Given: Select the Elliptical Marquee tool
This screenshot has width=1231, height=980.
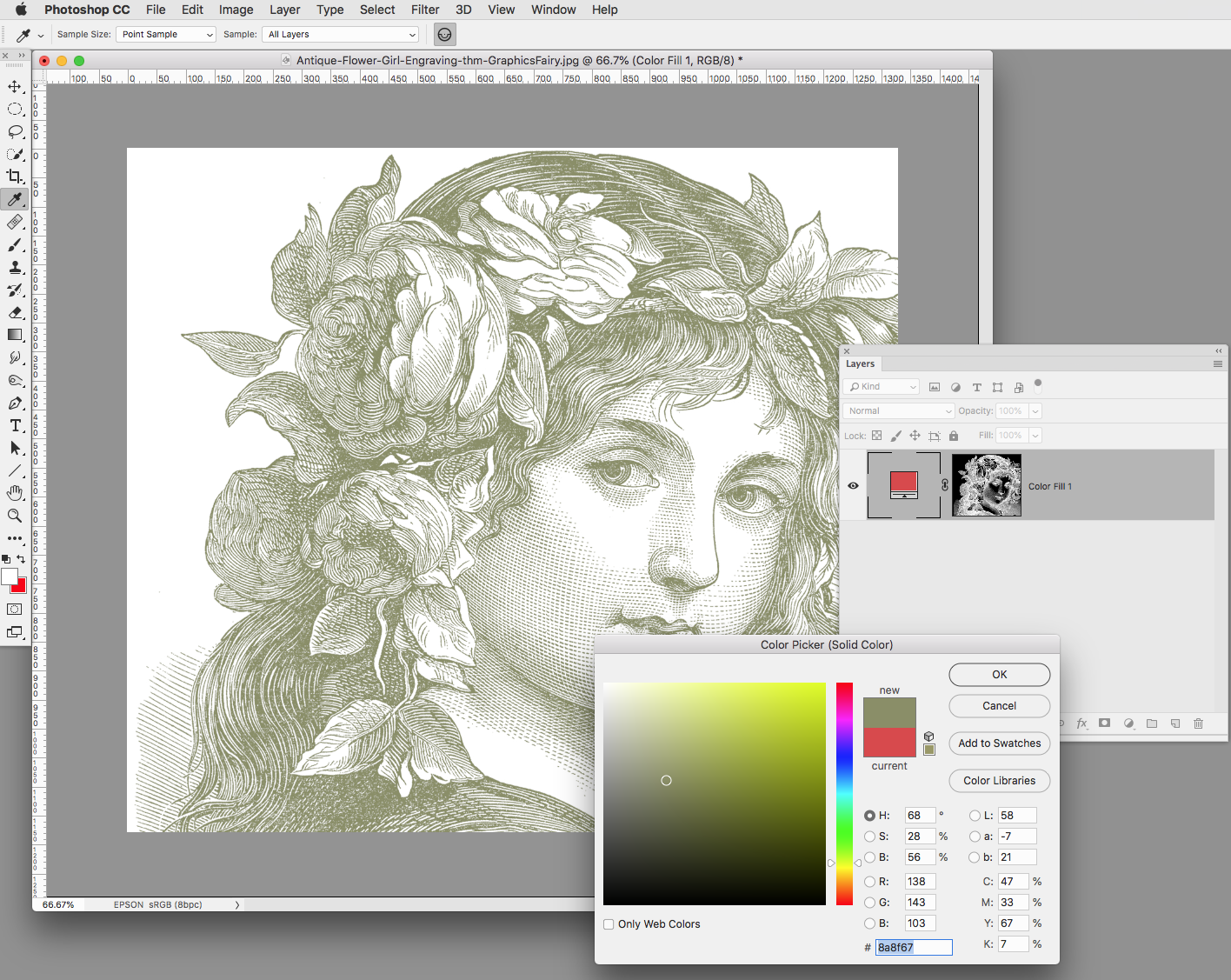Looking at the screenshot, I should (15, 110).
